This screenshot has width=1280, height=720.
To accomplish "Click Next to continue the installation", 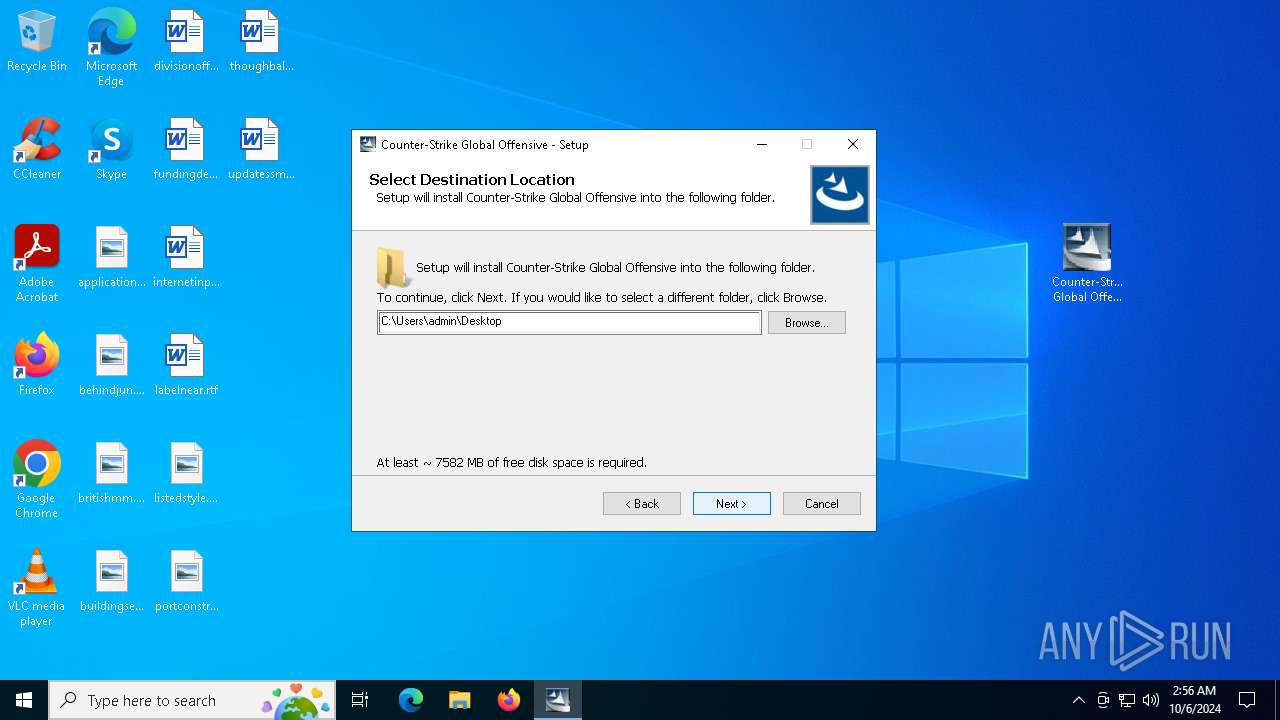I will tap(731, 503).
